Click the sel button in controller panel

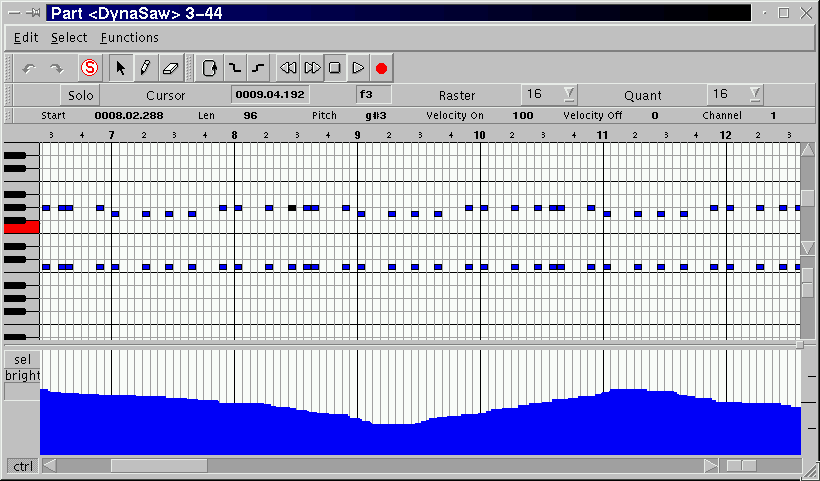tap(21, 359)
